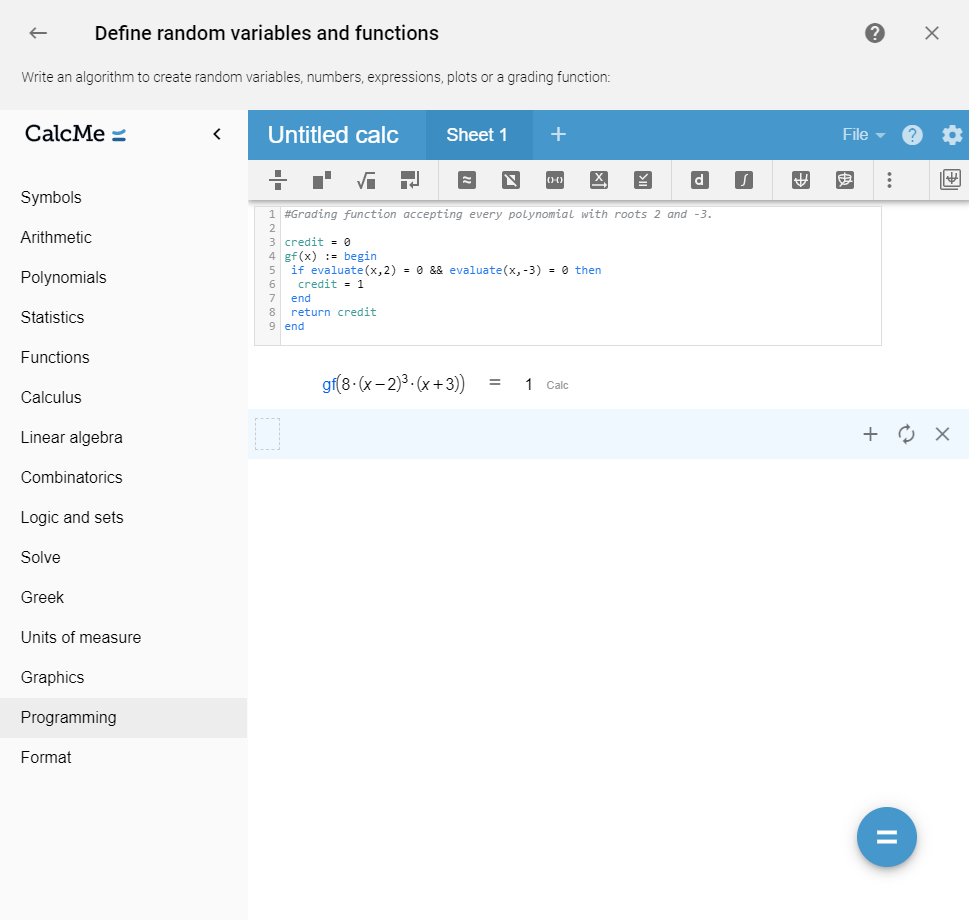Click the gf expression in sheet
This screenshot has width=969, height=920.
click(x=394, y=384)
